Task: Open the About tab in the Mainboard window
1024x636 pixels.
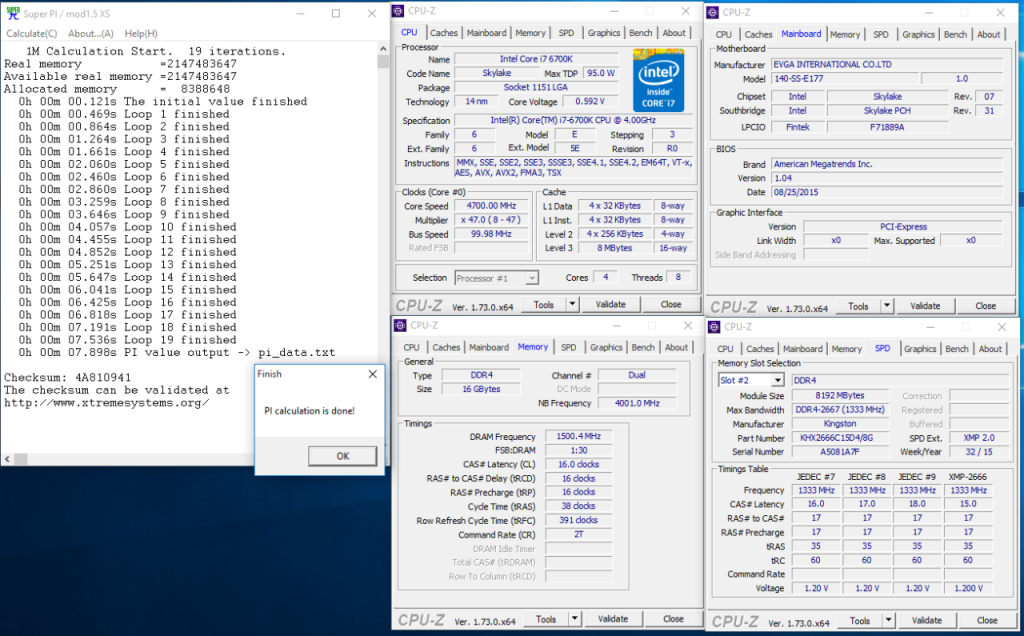Action: (x=989, y=35)
